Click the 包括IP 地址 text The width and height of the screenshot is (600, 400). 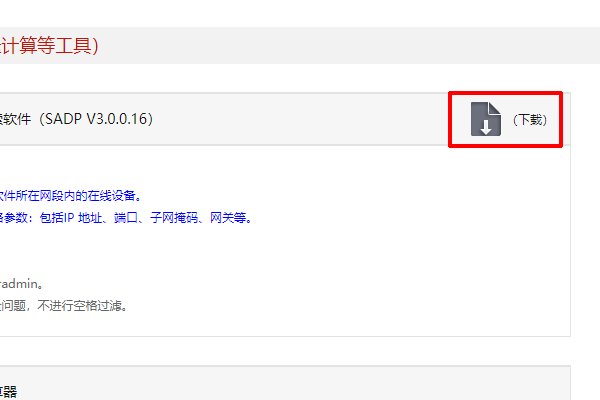(x=71, y=218)
